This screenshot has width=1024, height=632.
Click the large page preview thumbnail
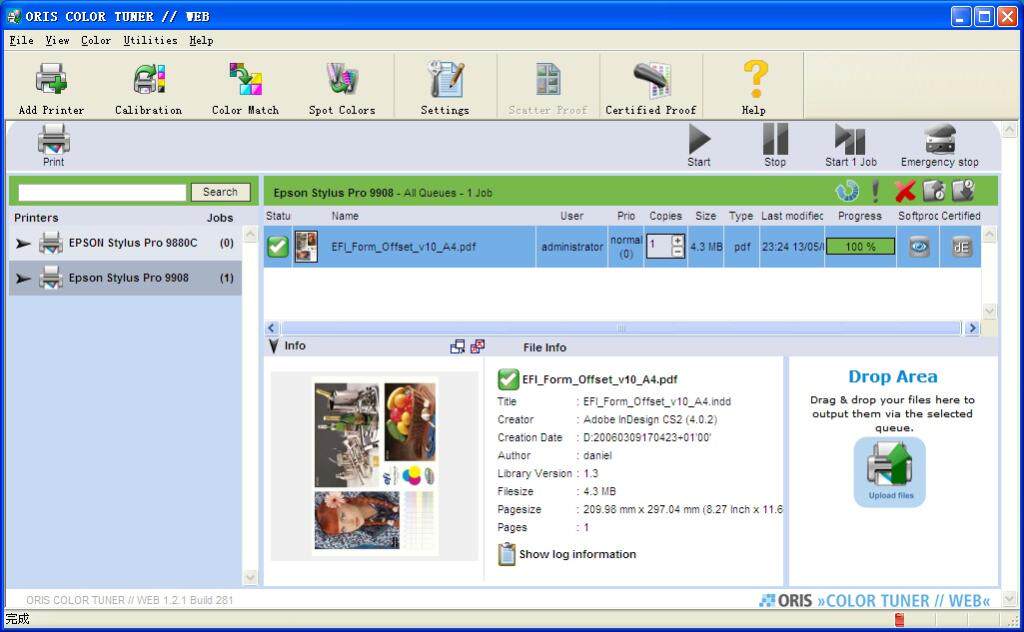(x=375, y=466)
